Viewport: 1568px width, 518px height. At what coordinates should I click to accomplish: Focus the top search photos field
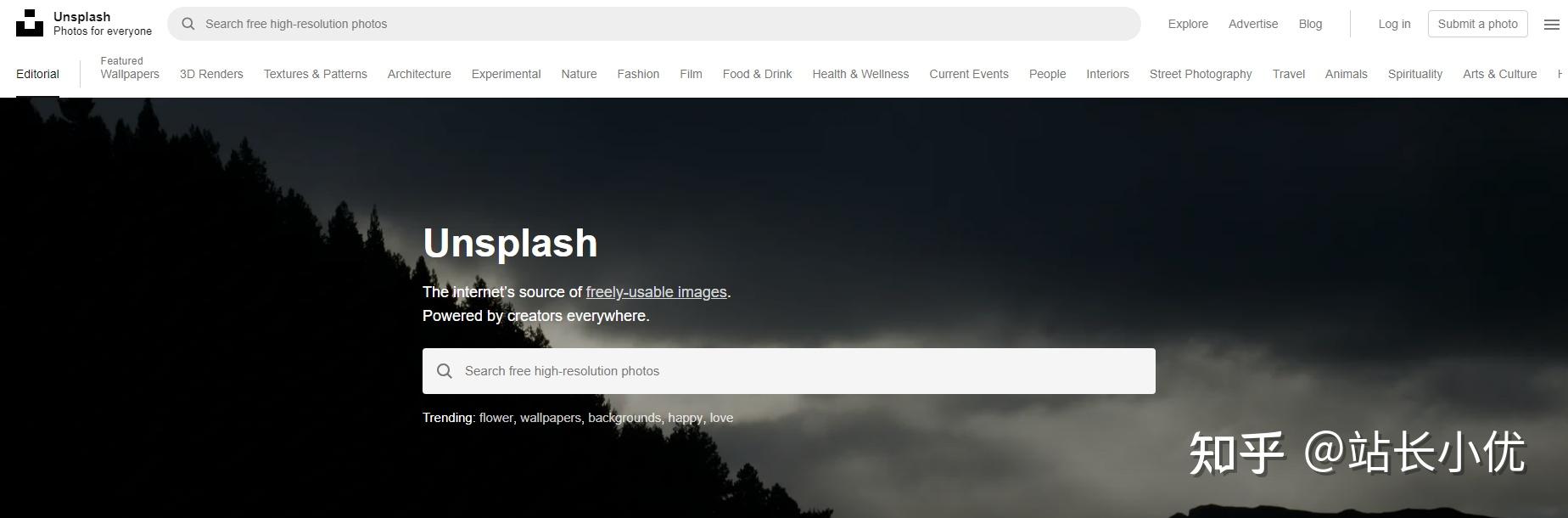pos(653,24)
